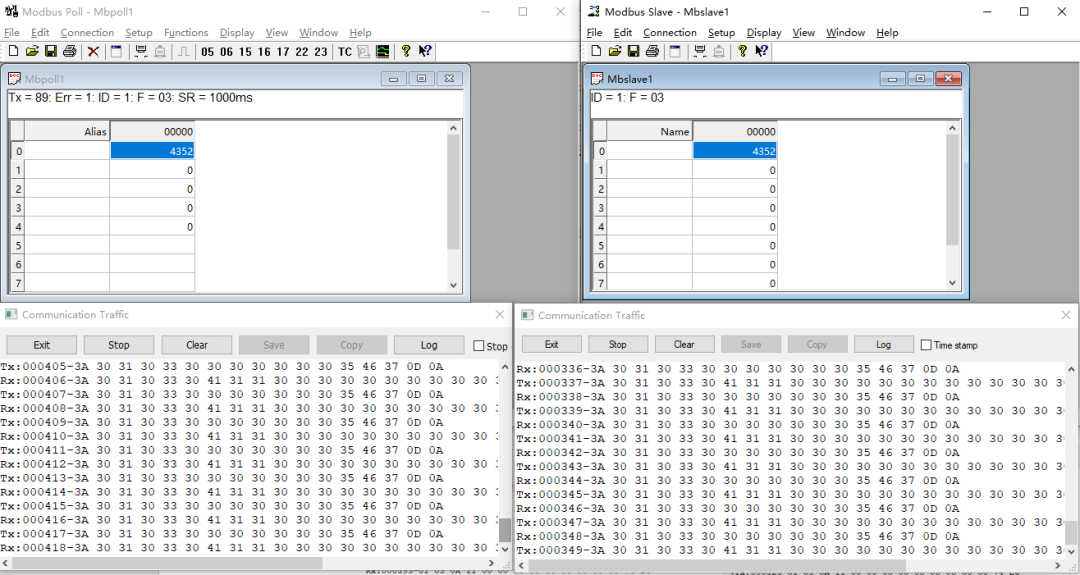The image size is (1080, 575).
Task: Click window definition icon in Modbus Poll toolbar
Action: (116, 51)
